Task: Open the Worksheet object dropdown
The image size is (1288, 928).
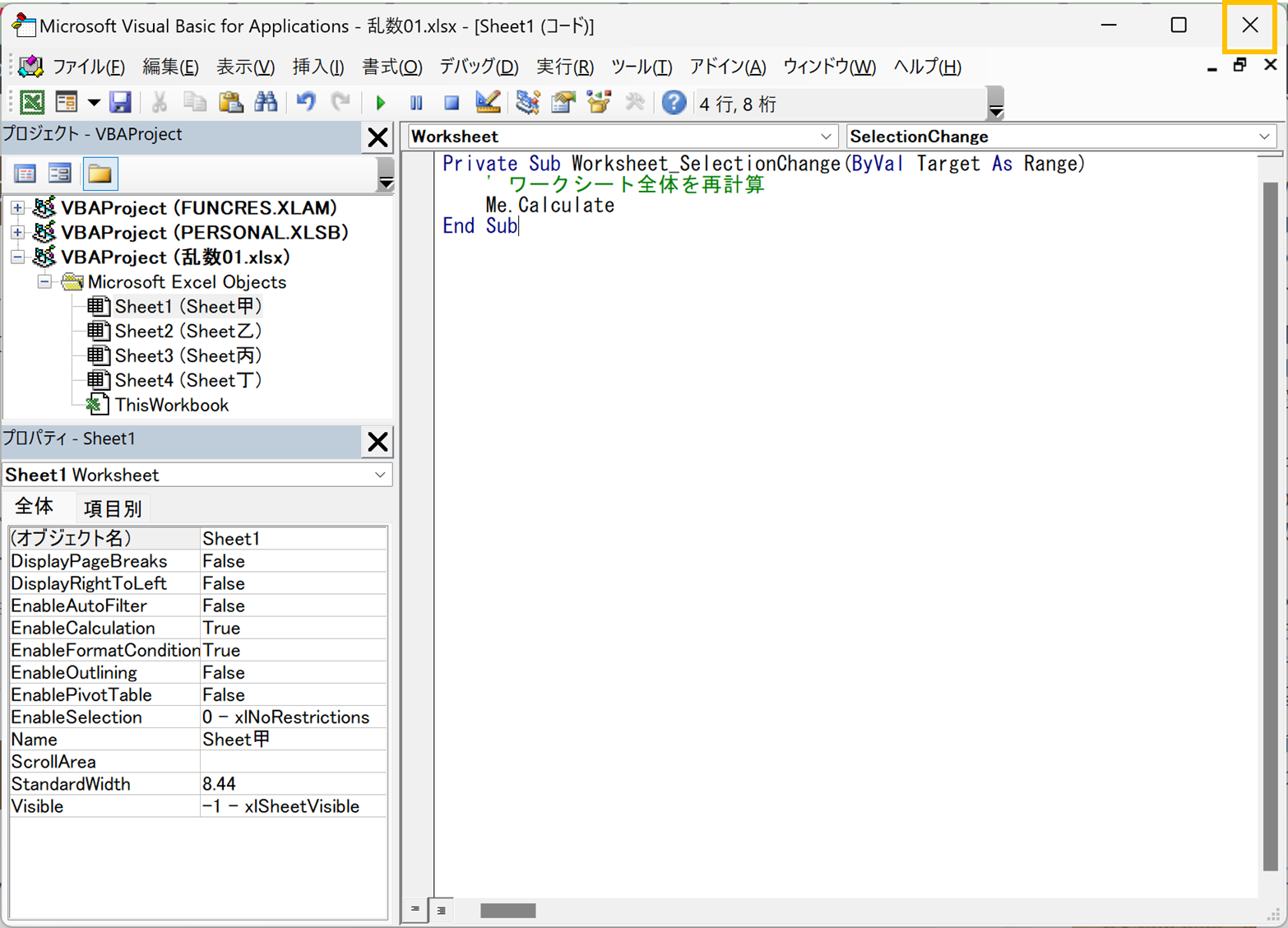Action: (x=826, y=137)
